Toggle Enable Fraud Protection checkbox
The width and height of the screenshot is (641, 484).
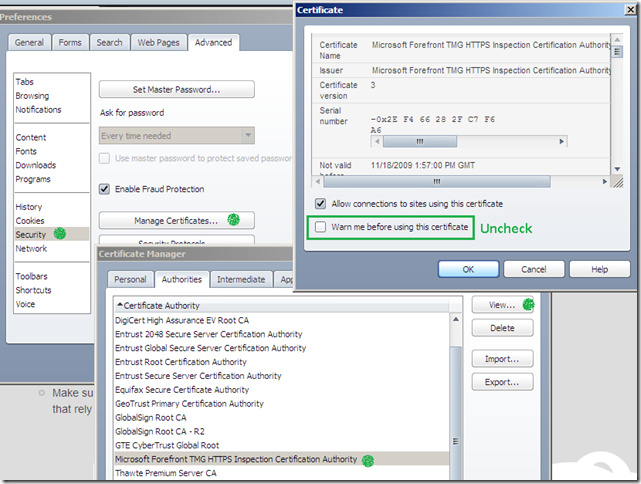(x=105, y=189)
